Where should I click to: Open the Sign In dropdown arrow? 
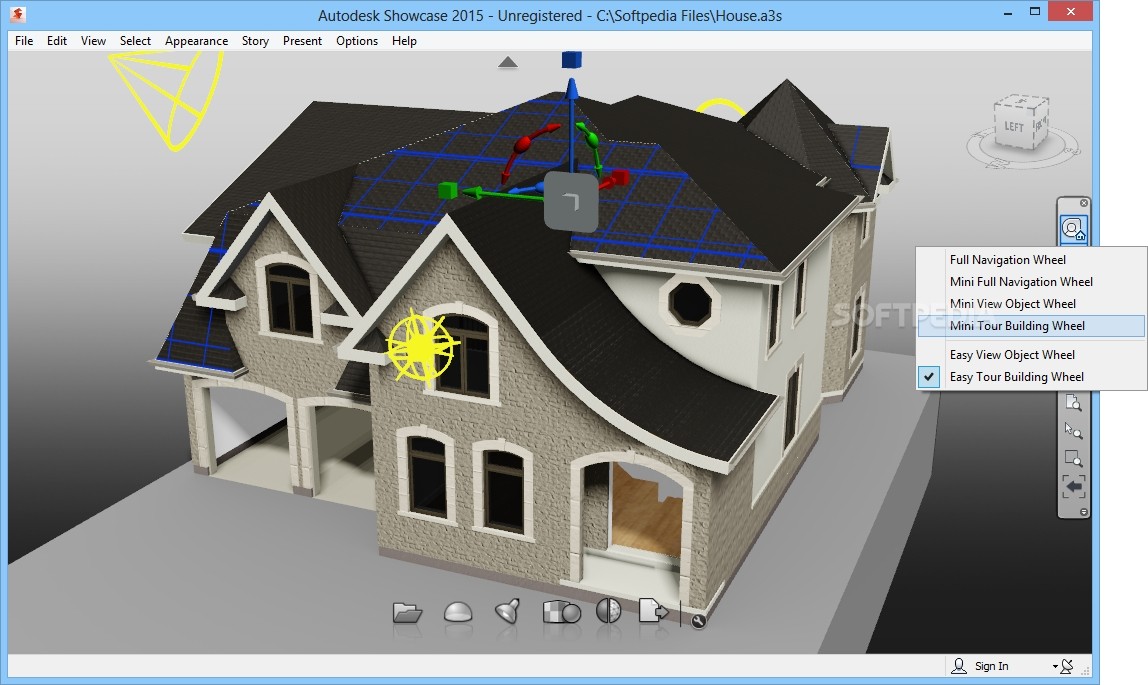click(x=1055, y=667)
